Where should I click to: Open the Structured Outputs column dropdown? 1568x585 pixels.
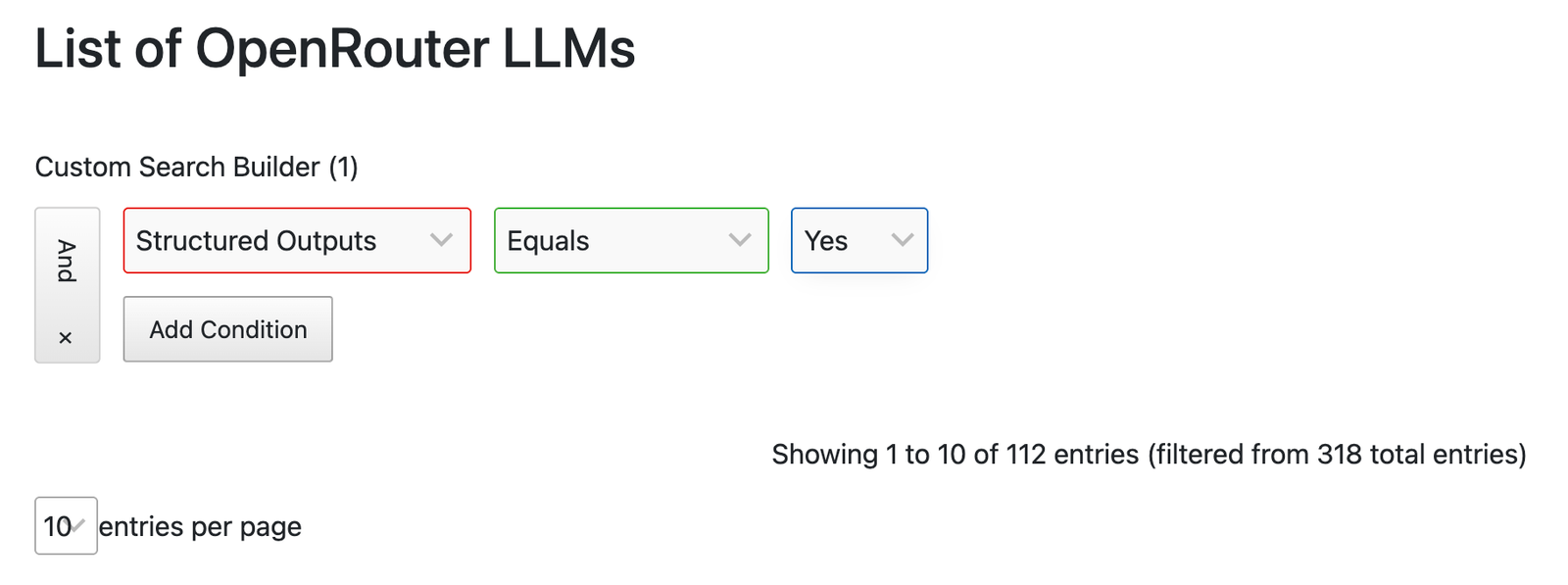[x=297, y=240]
